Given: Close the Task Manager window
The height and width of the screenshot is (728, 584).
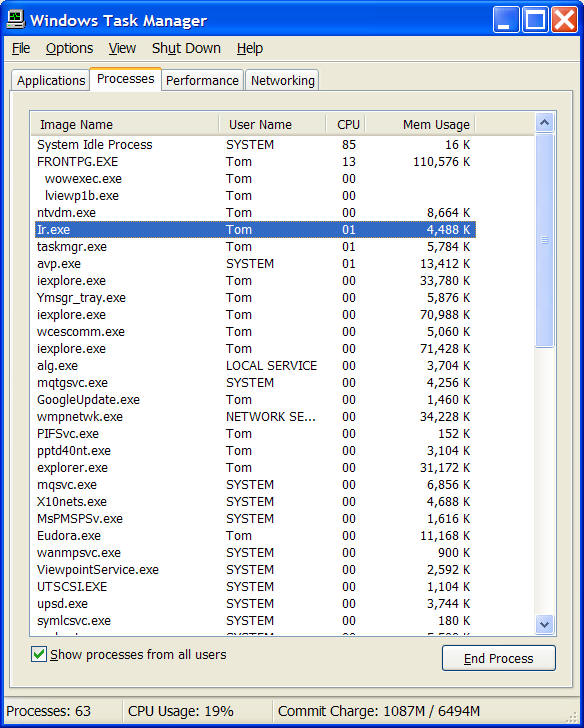Looking at the screenshot, I should (x=565, y=20).
